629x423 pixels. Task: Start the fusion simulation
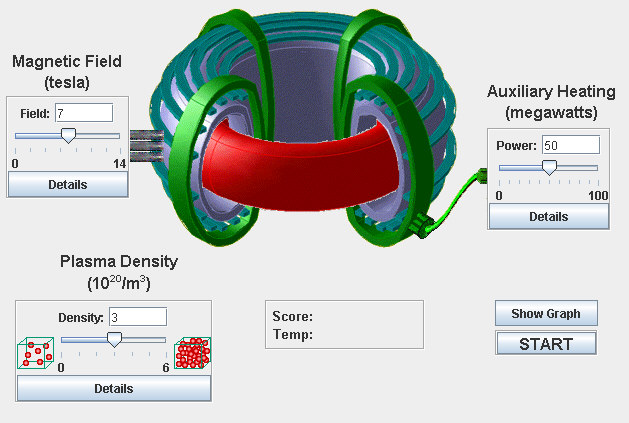click(x=546, y=344)
